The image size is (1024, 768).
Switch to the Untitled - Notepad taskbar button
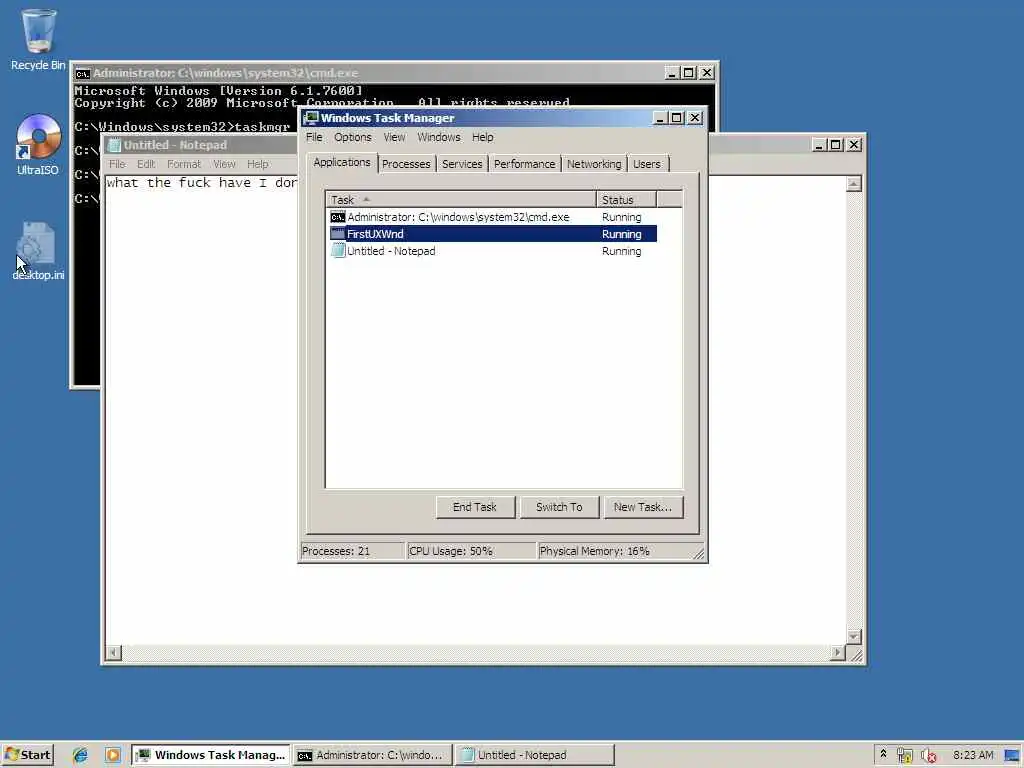click(534, 755)
